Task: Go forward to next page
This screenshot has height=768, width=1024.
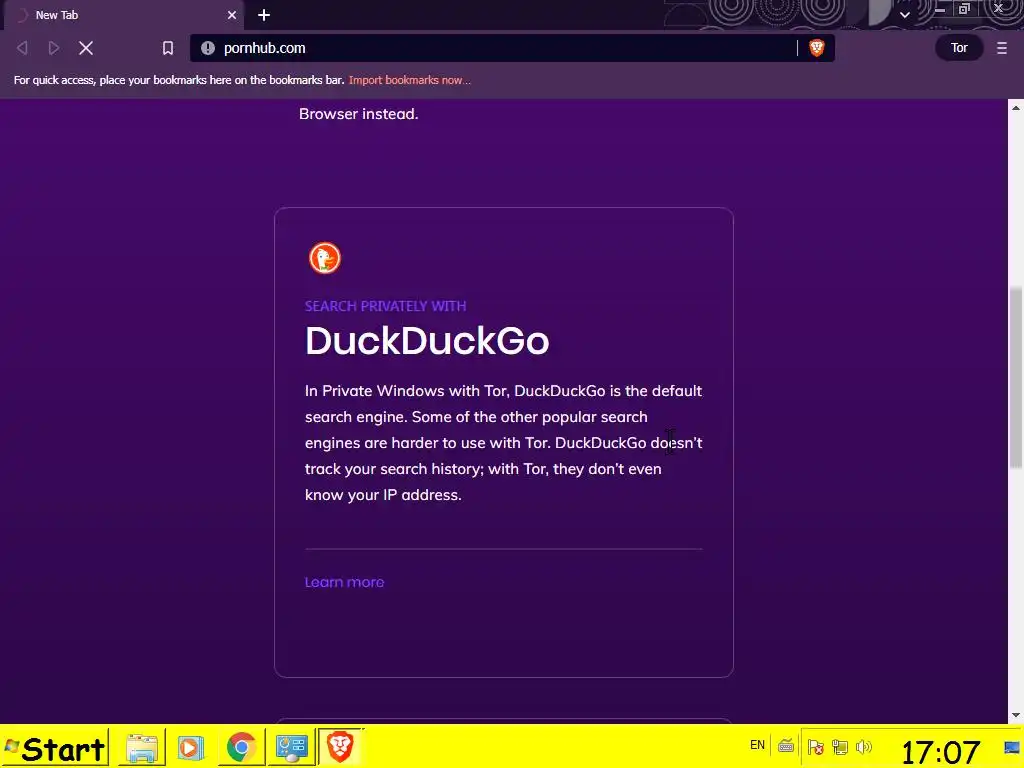Action: 54,48
